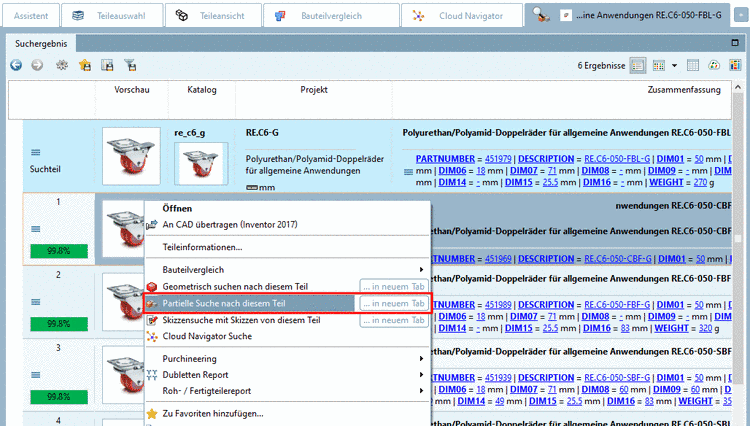Click the Teileauswahl tab stack icon
Screen dimensions: 750x426
[x=78, y=16]
